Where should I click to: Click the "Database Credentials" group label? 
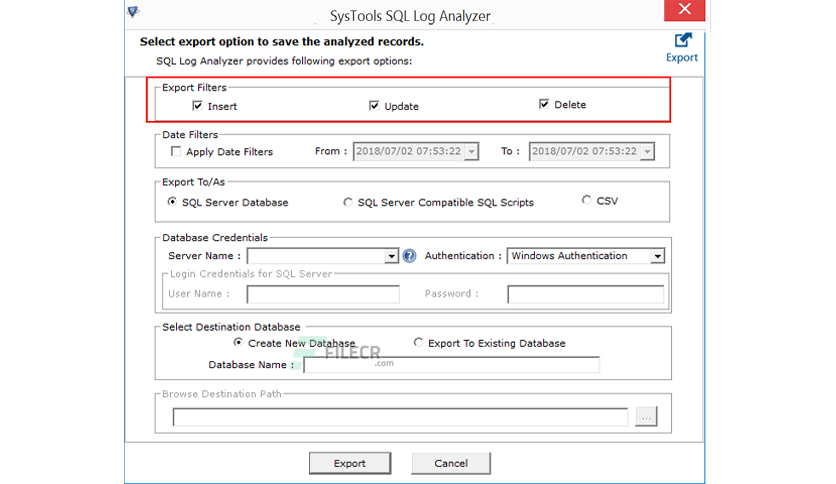(215, 238)
